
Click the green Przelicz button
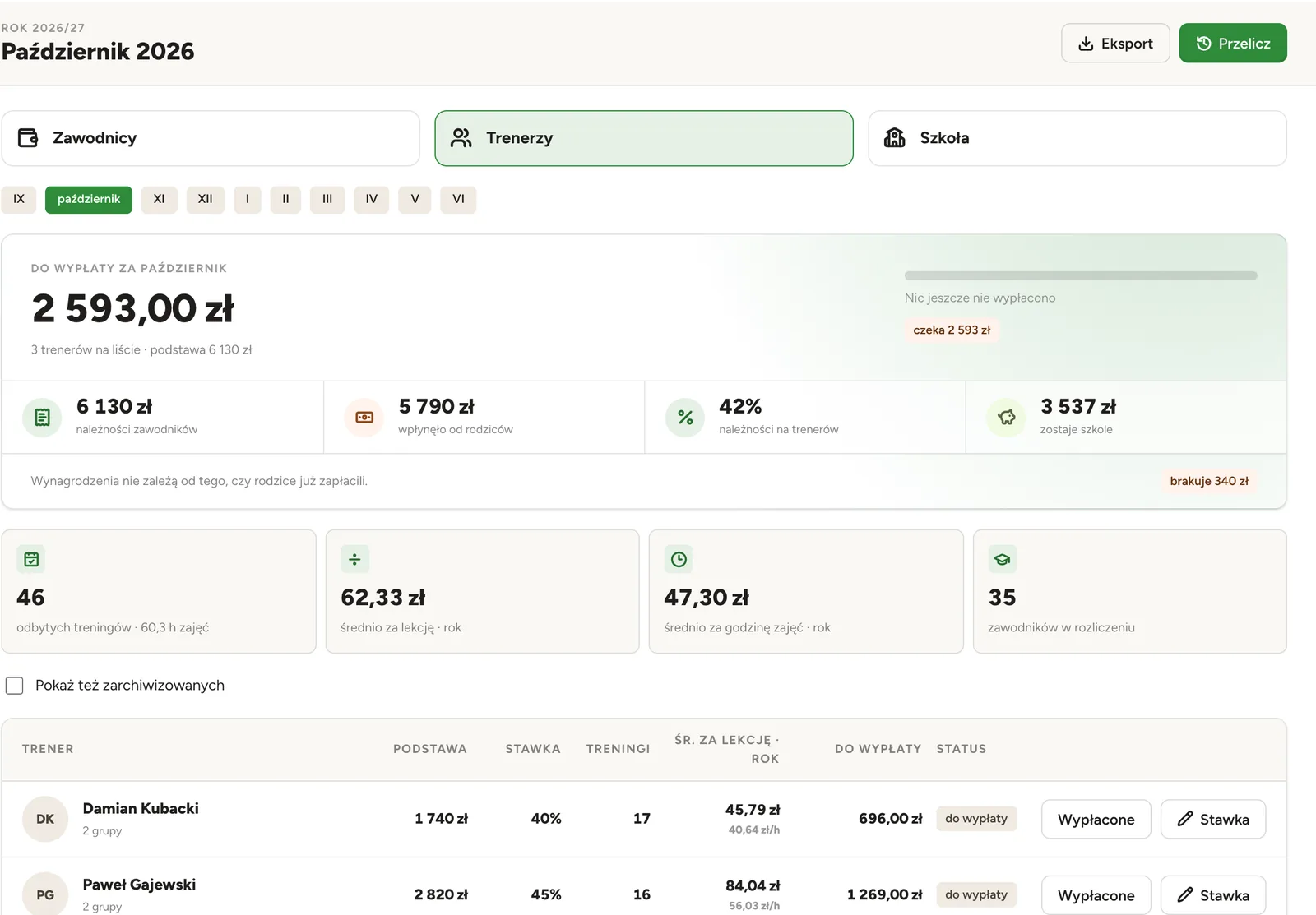point(1233,44)
